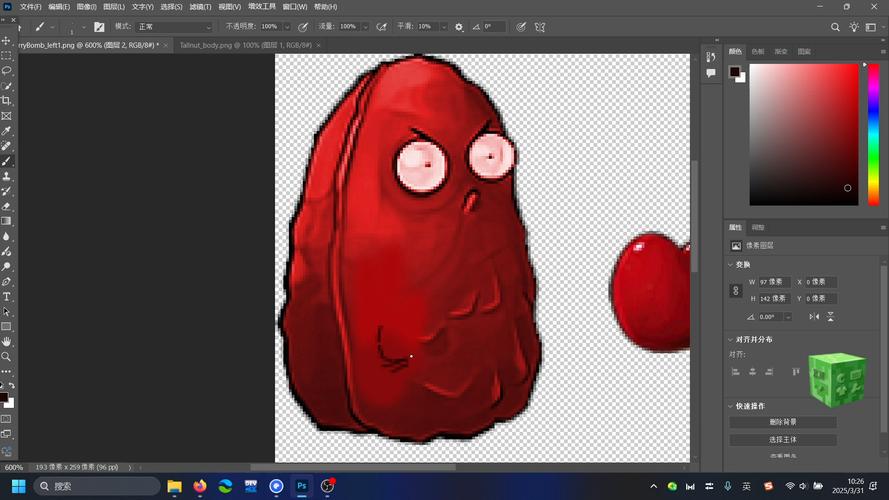Screen dimensions: 889x500
Task: Open the History panel icon
Action: click(x=711, y=57)
